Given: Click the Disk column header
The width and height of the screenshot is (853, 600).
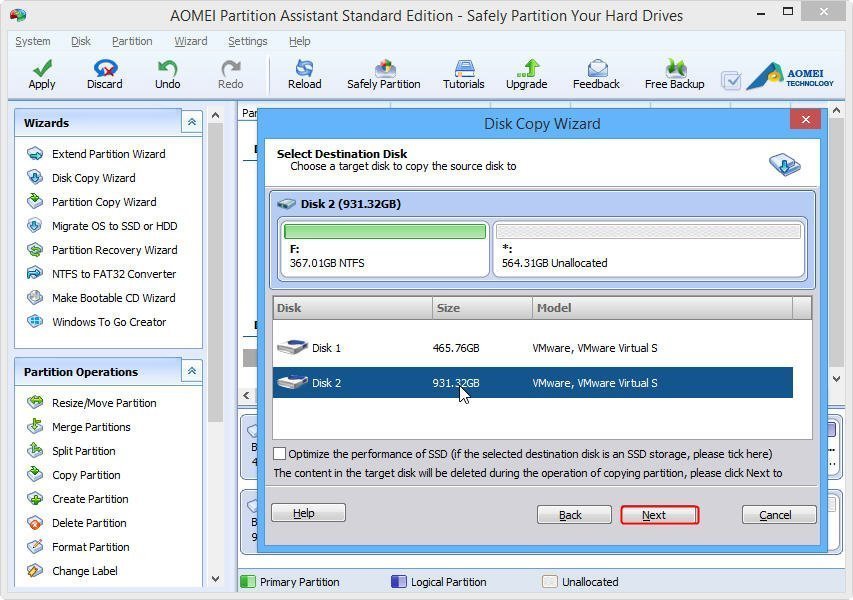Looking at the screenshot, I should tap(353, 308).
